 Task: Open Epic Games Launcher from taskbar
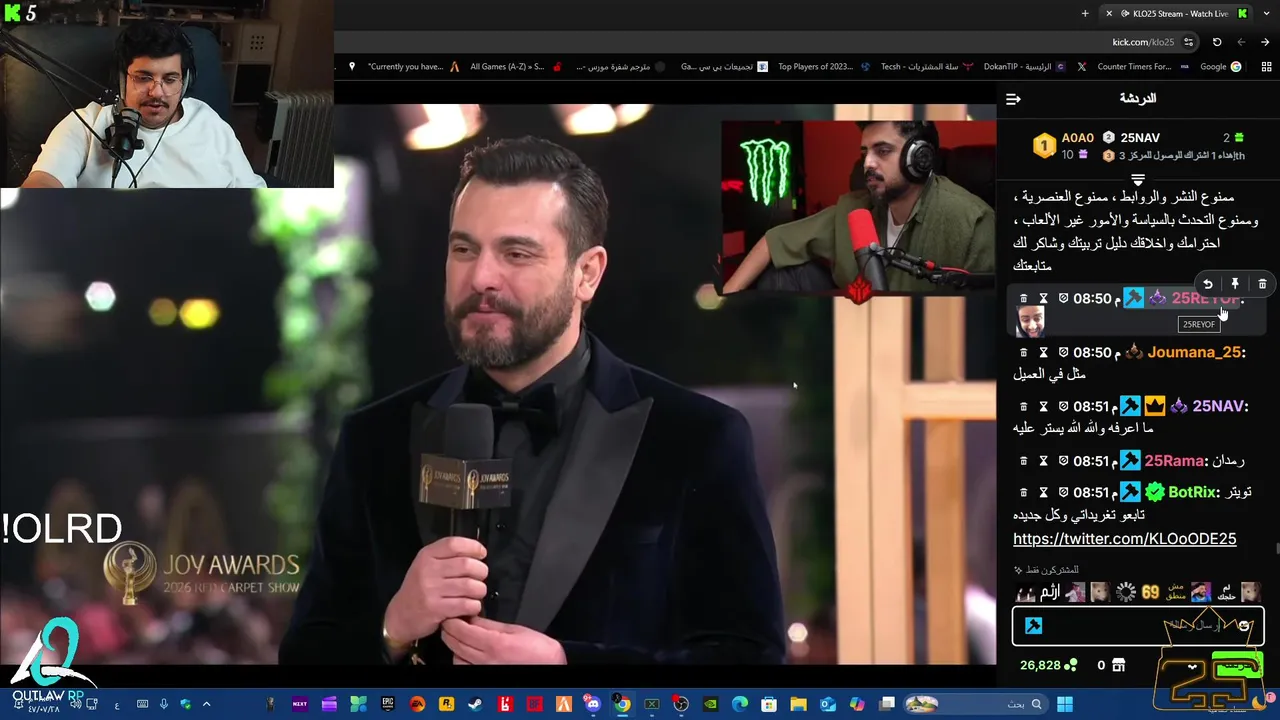point(388,704)
